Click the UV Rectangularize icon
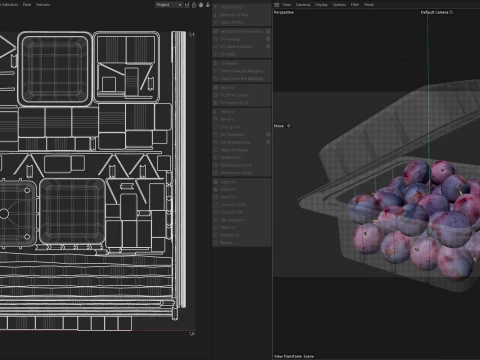Viewport: 480px width, 360px height. click(x=216, y=142)
